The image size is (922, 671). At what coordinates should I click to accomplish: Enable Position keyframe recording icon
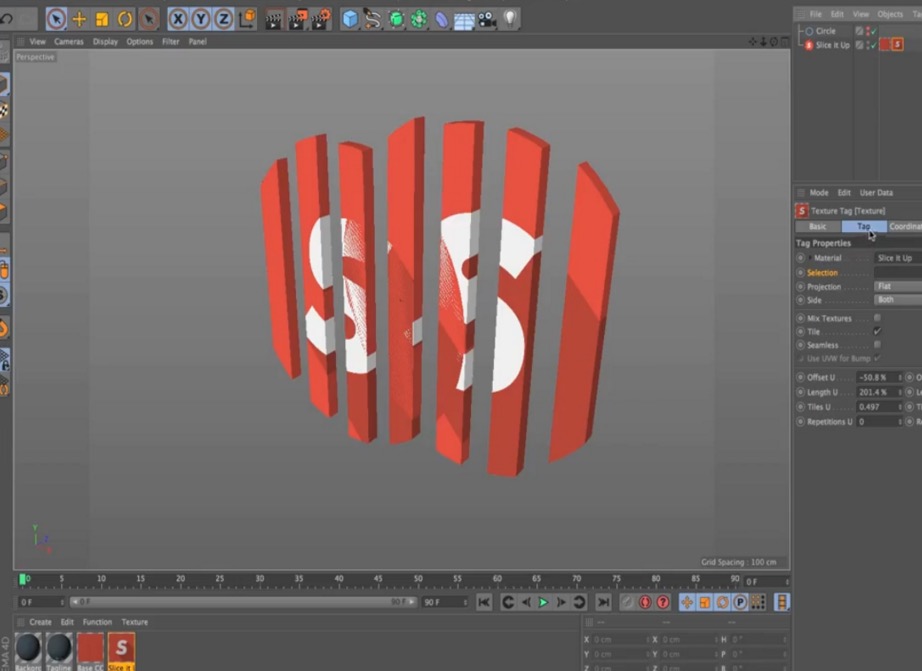(686, 602)
